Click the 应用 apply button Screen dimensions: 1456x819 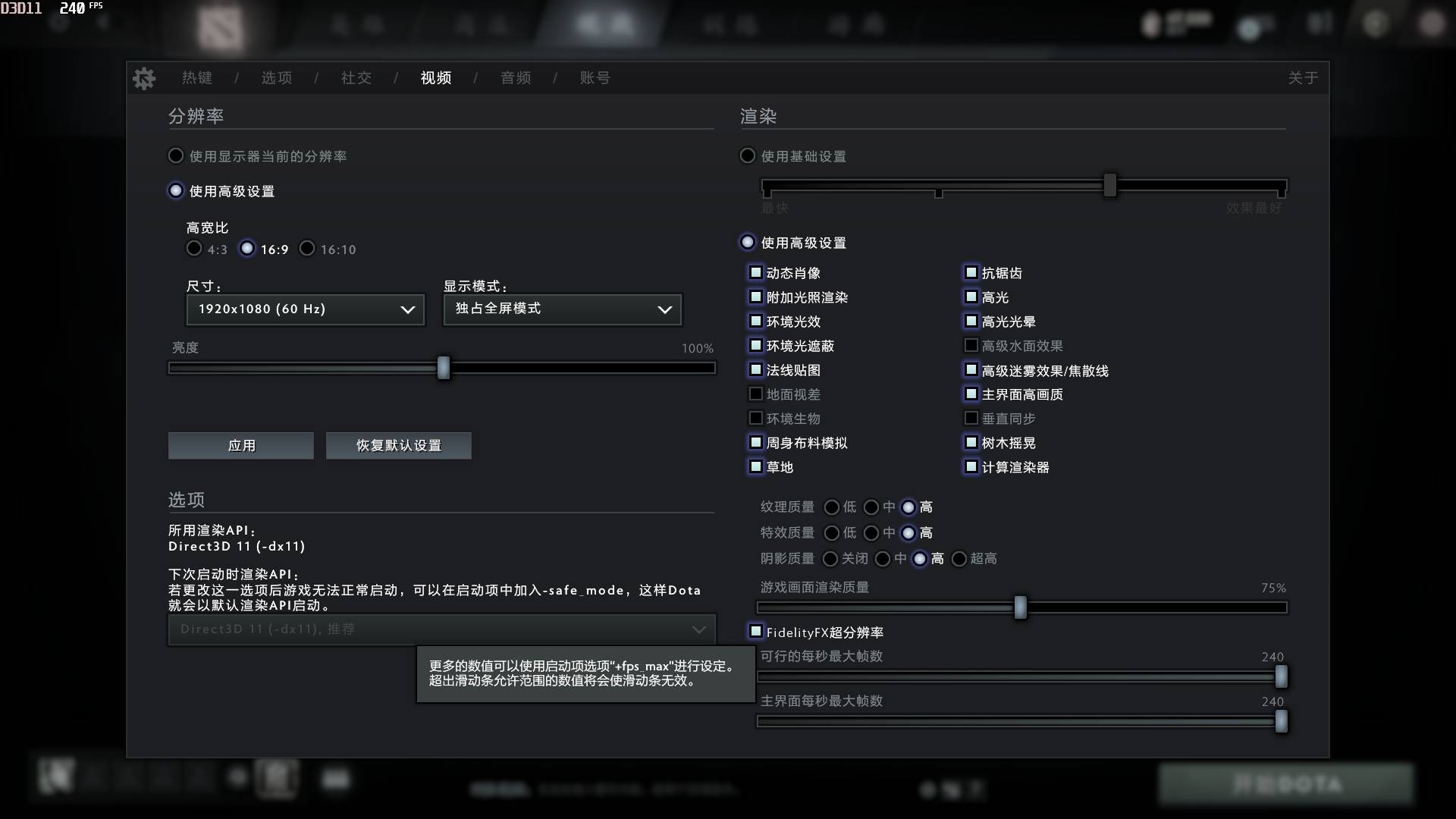point(241,446)
